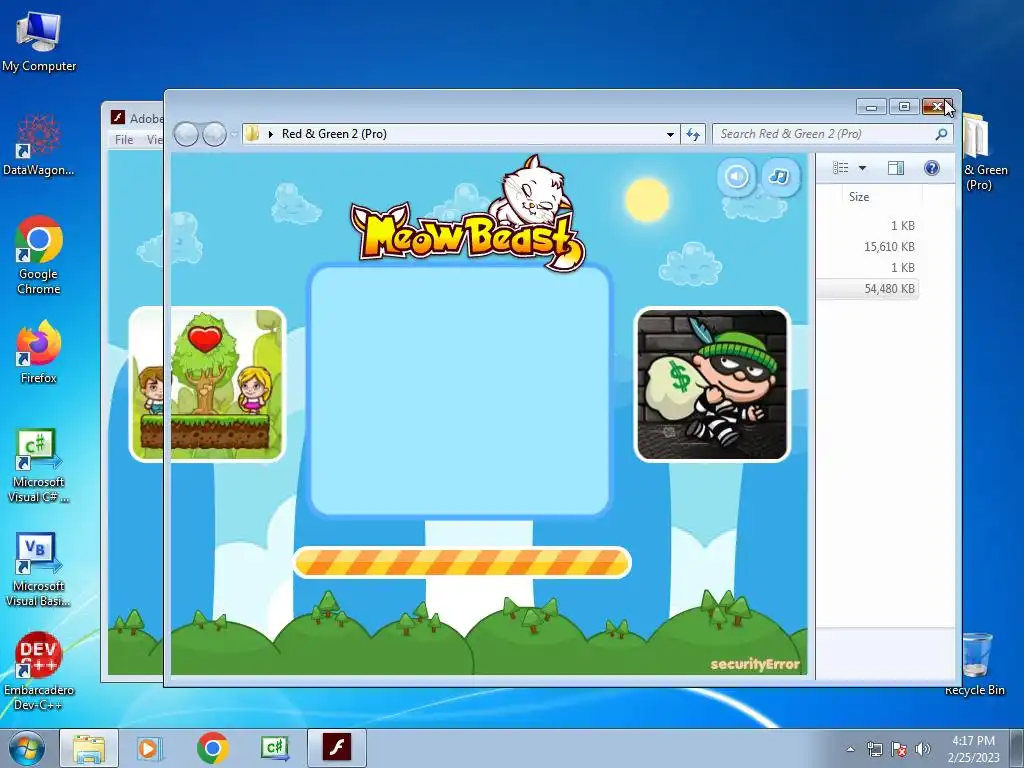
Task: Click Red & Green 2 (Pro) breadcrumb
Action: pyautogui.click(x=334, y=134)
